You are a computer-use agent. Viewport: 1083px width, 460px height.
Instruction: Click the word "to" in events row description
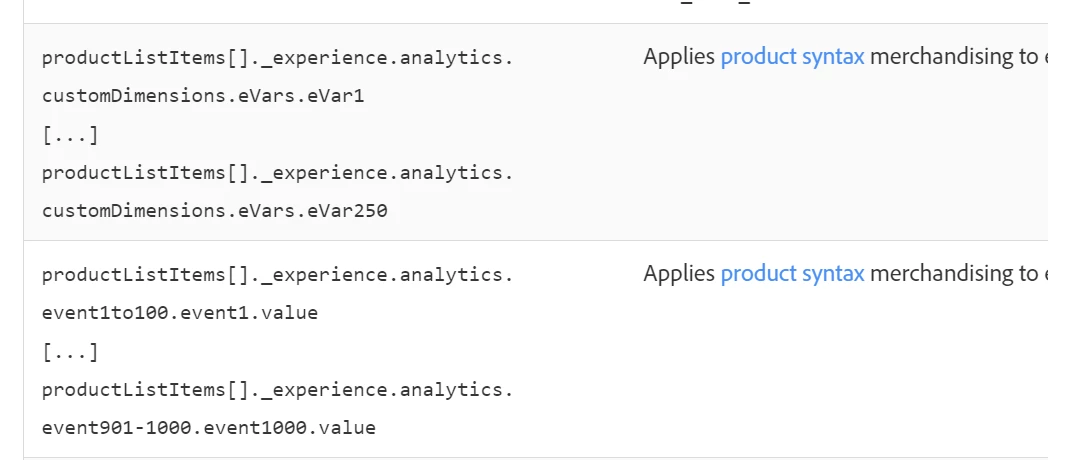click(x=1028, y=274)
